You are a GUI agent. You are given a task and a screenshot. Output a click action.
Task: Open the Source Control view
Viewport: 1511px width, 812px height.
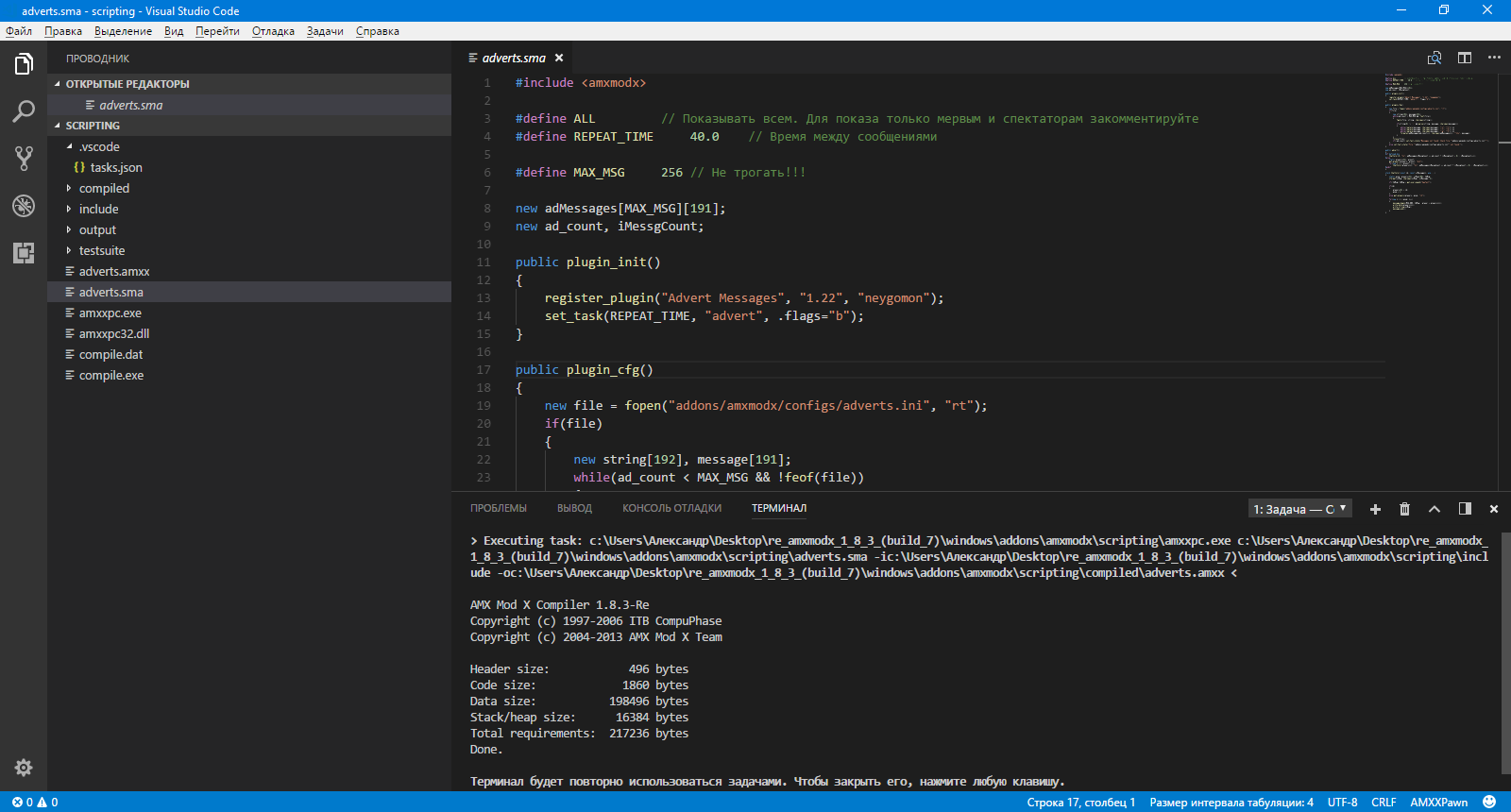click(x=24, y=159)
